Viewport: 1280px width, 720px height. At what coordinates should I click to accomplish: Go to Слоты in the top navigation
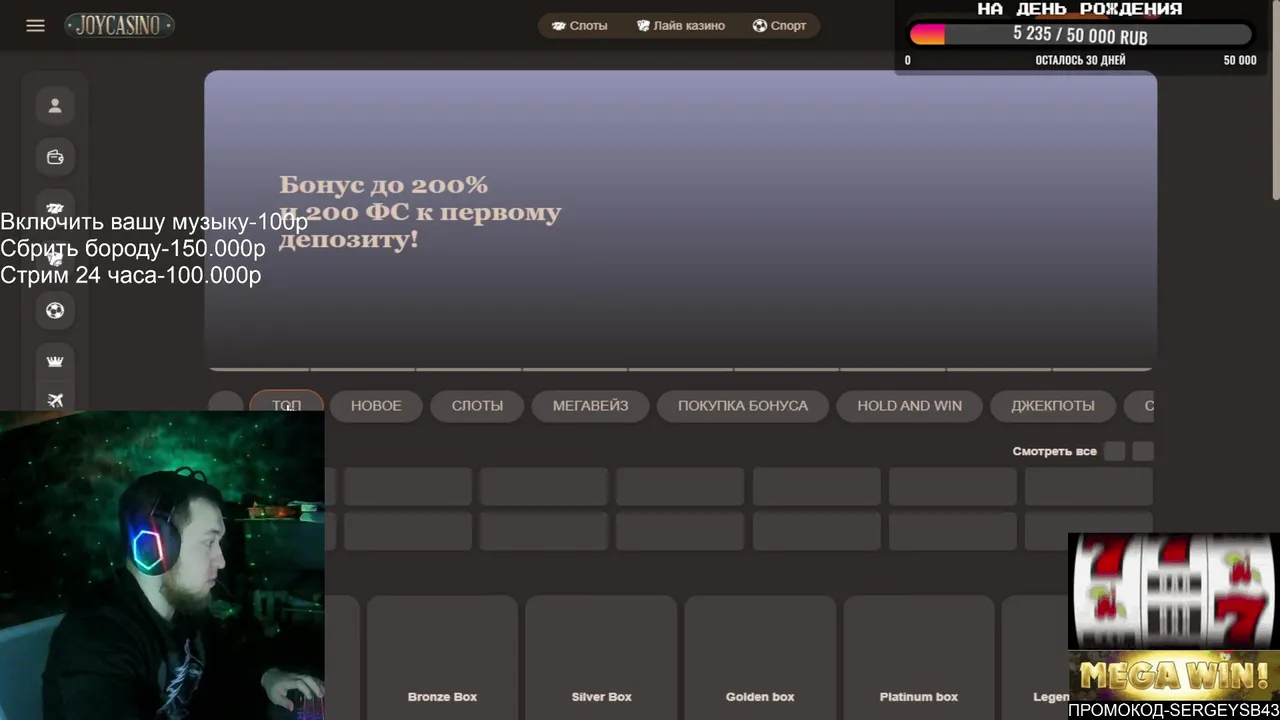580,26
